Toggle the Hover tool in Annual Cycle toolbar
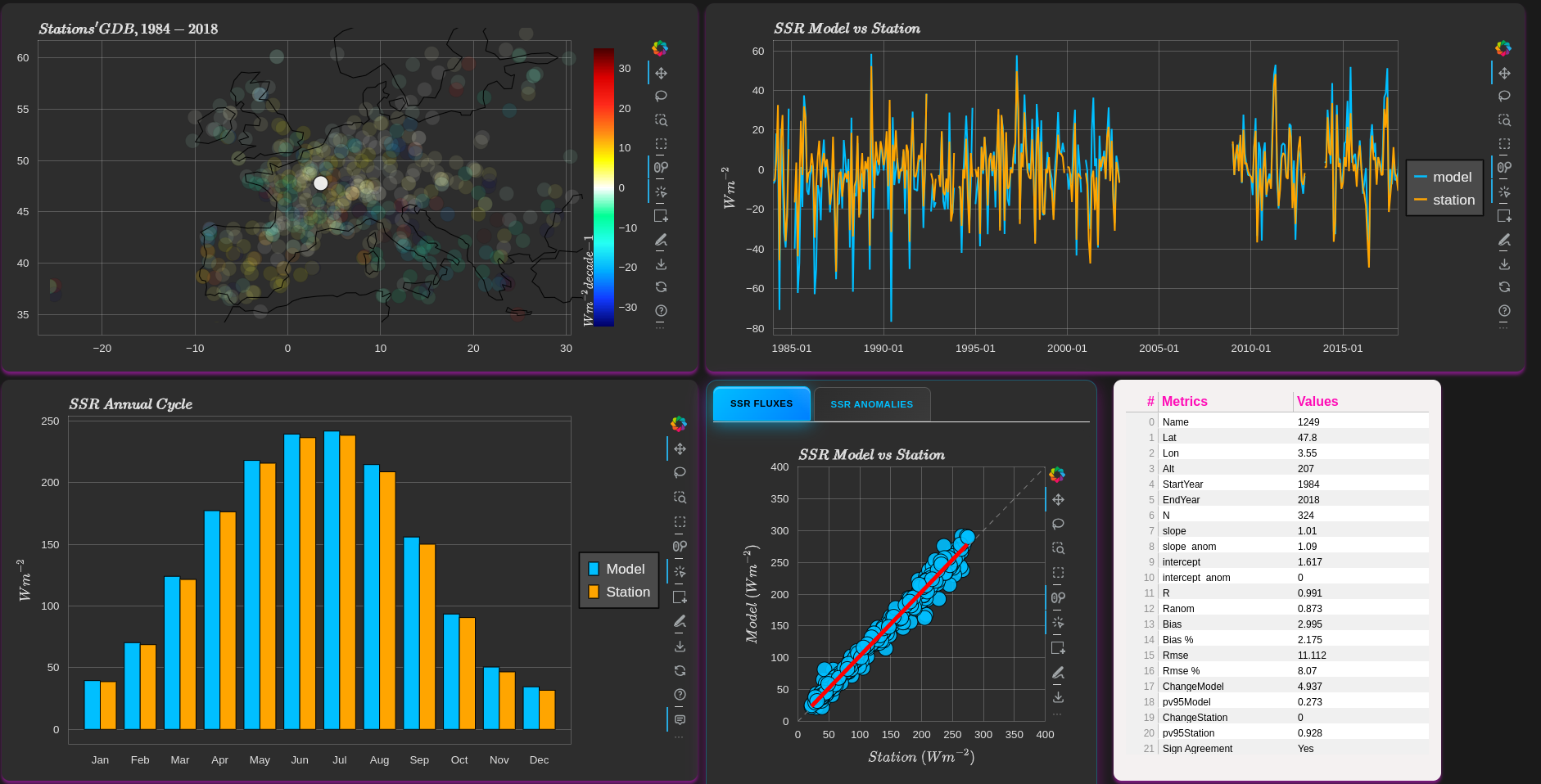The image size is (1541, 784). coord(680,720)
